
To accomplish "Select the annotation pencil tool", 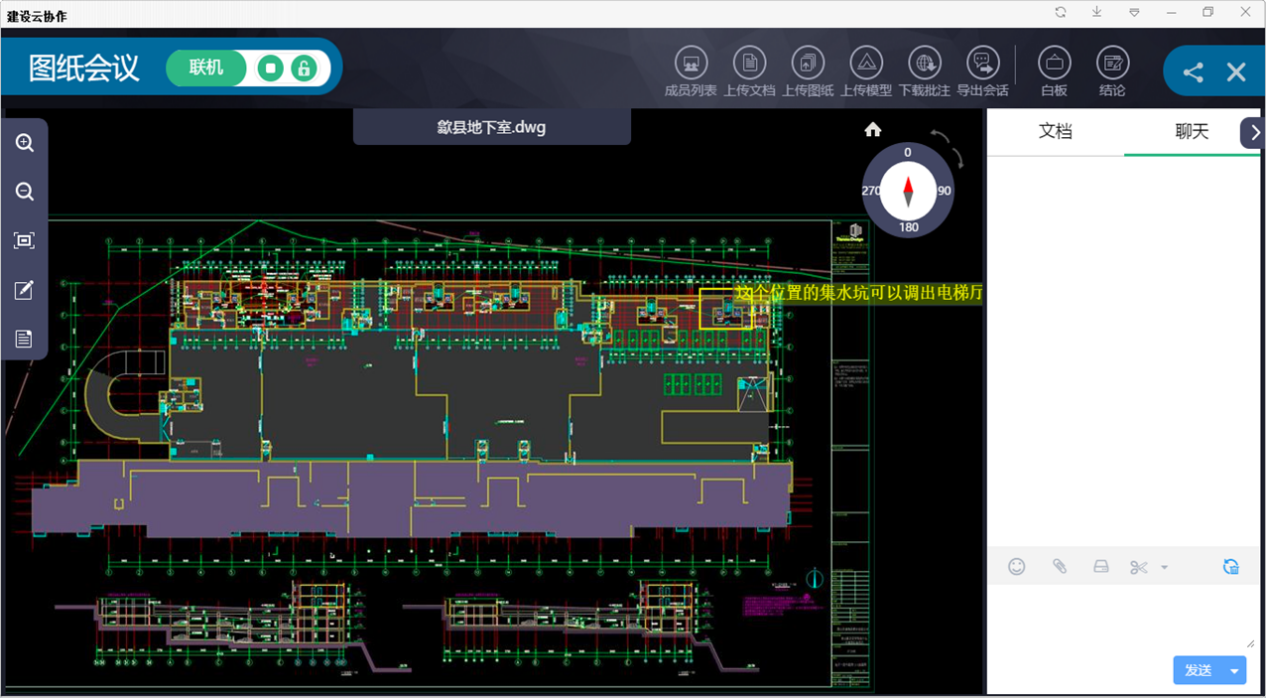I will (25, 290).
